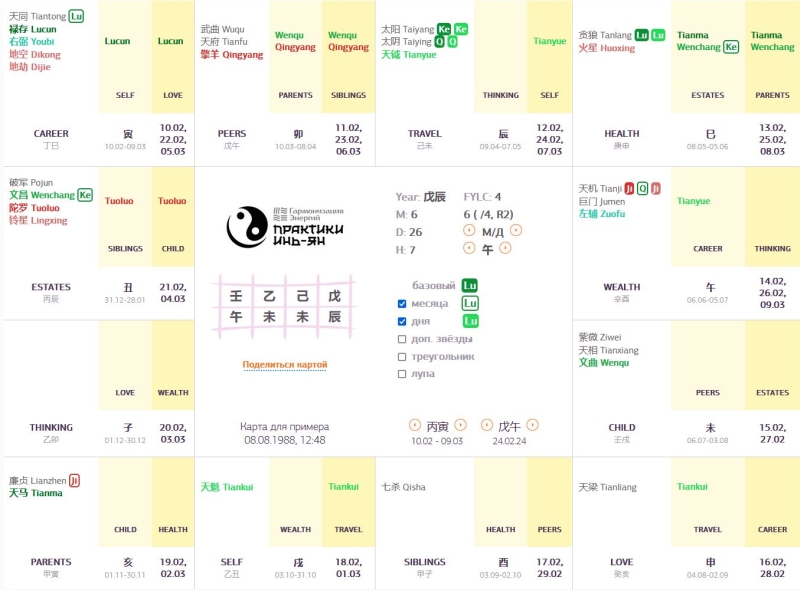Click the Ke badge next to Wenchang in ESTATES
This screenshot has height=590, width=800.
pos(85,195)
